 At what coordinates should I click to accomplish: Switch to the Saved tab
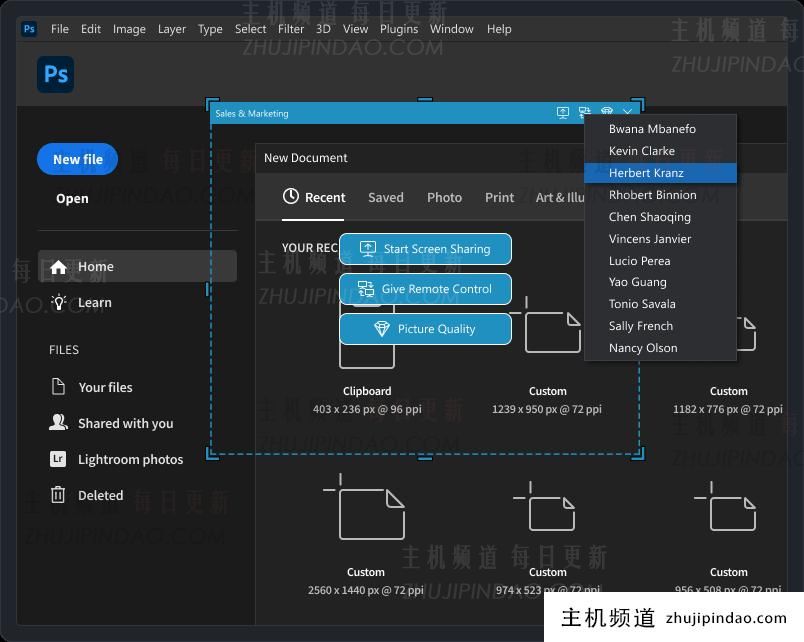[386, 197]
